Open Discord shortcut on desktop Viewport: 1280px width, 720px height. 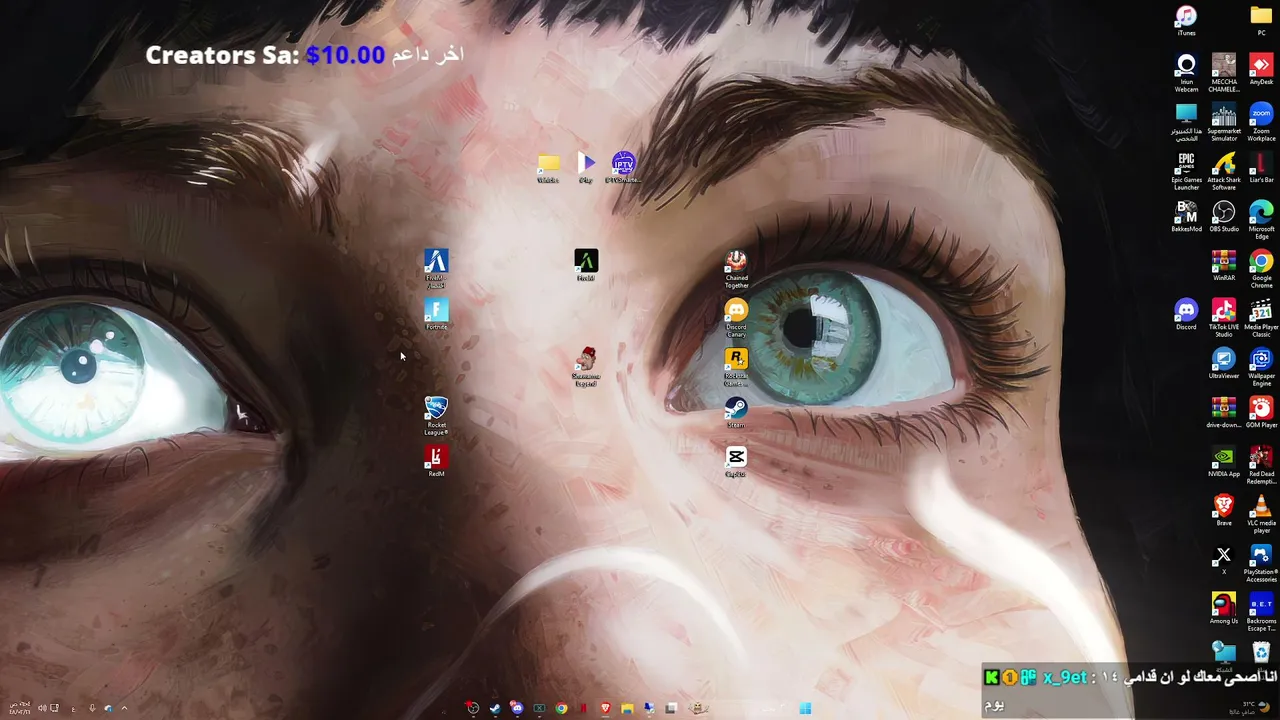1186,315
